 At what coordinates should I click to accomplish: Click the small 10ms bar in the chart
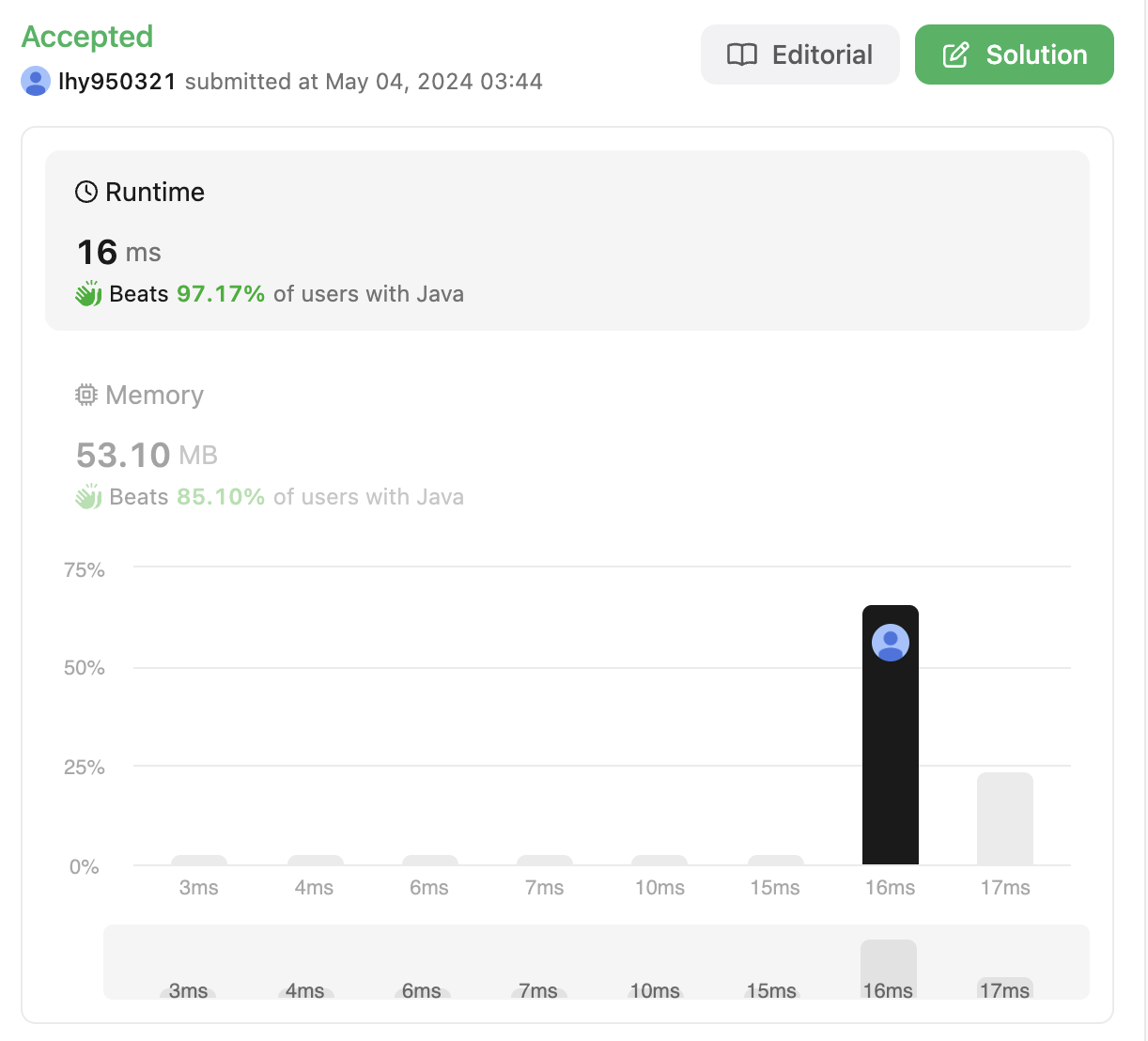(659, 860)
